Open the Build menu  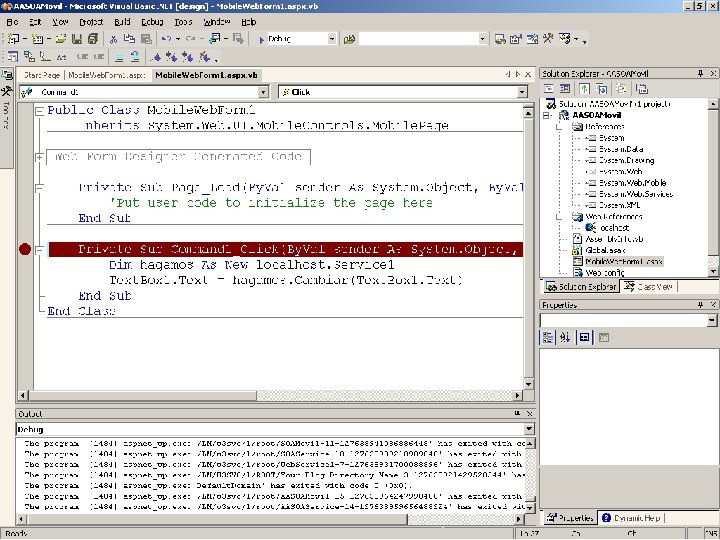coord(122,21)
